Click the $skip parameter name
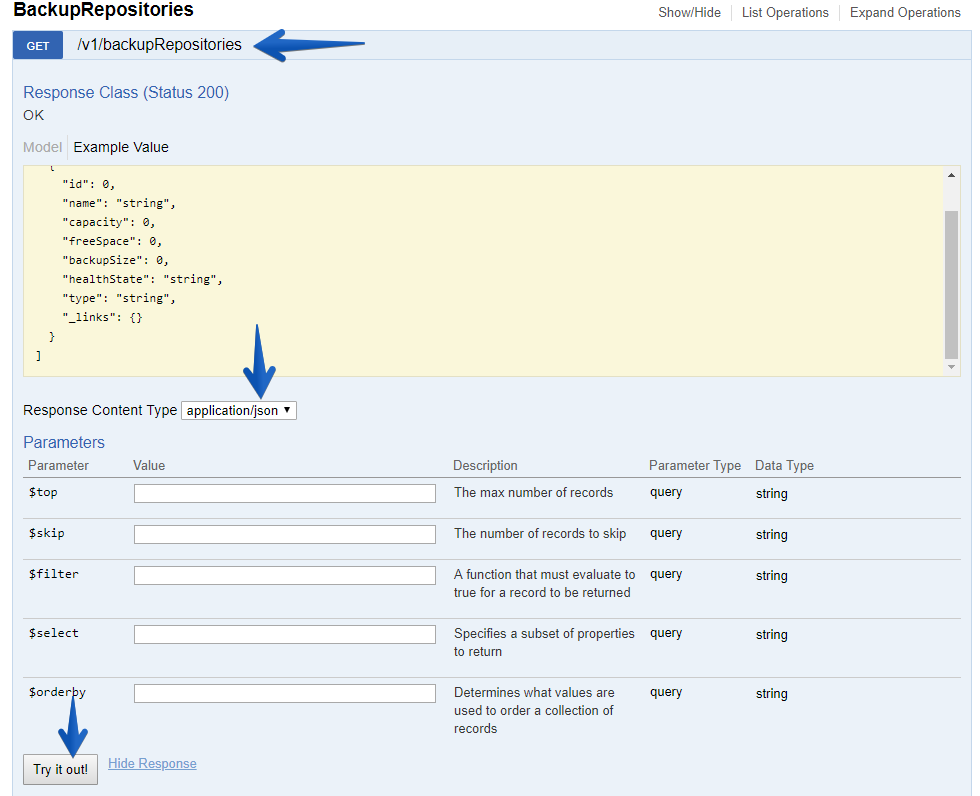This screenshot has height=796, width=980. click(x=47, y=533)
